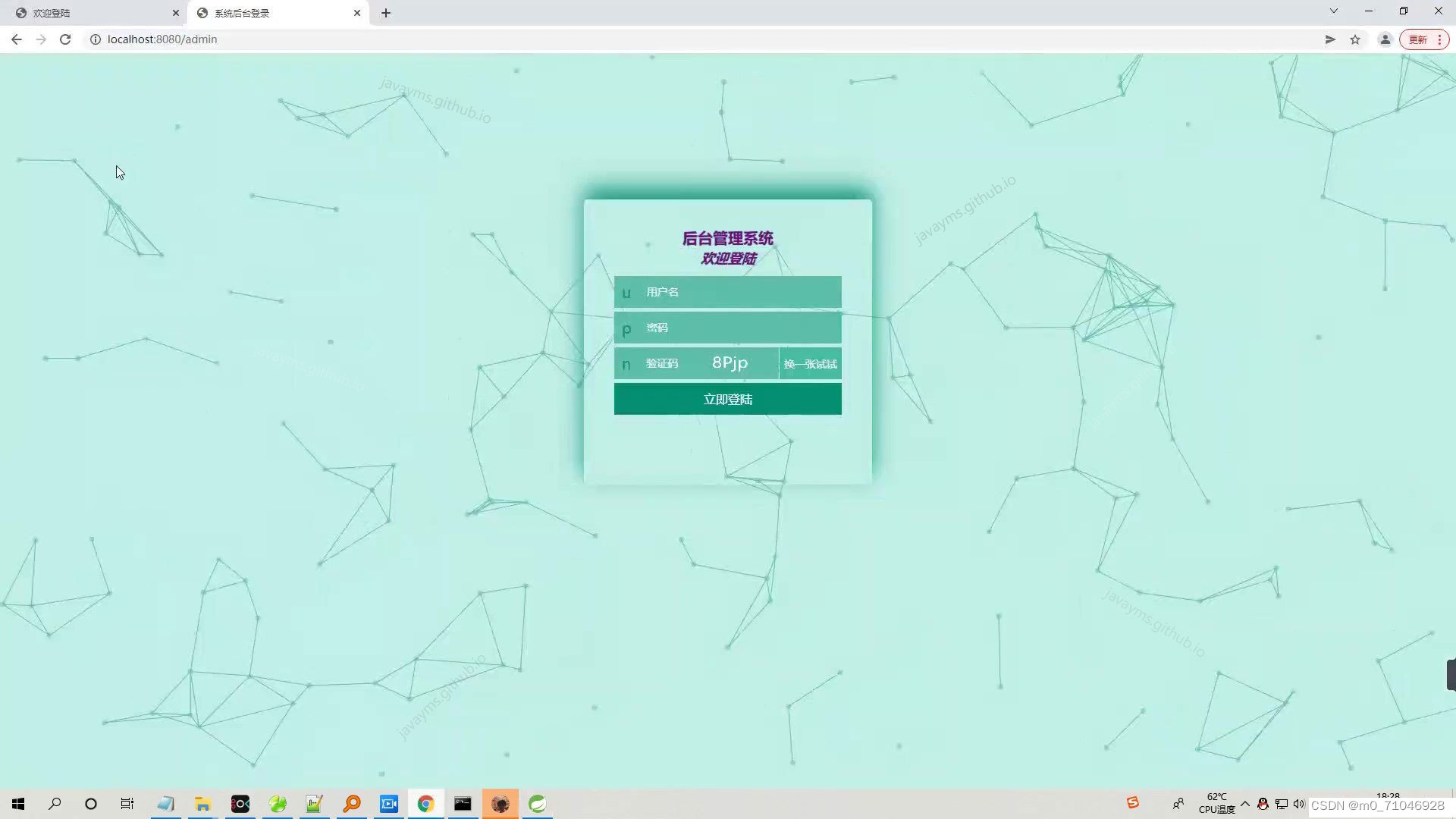Image resolution: width=1456 pixels, height=819 pixels.
Task: Click the send/share arrow icon in address bar
Action: (x=1330, y=39)
